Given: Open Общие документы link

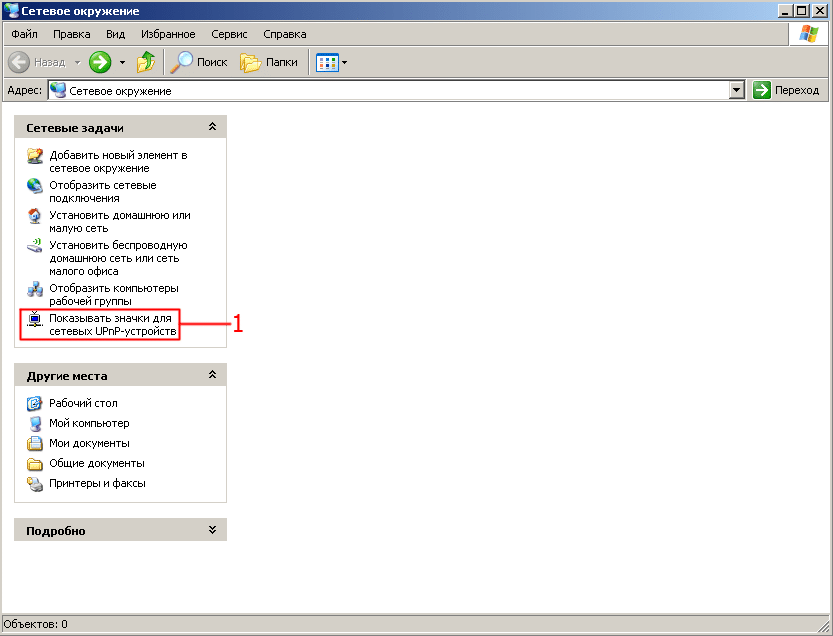Looking at the screenshot, I should point(97,463).
